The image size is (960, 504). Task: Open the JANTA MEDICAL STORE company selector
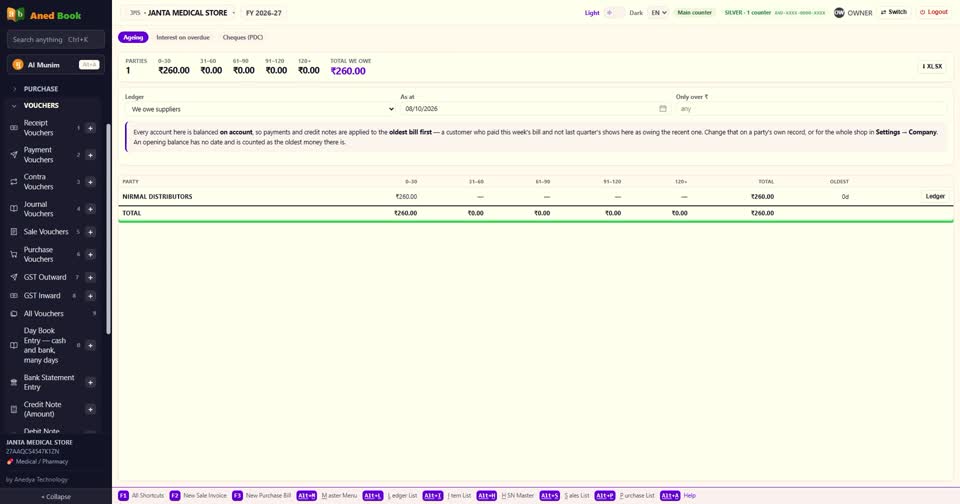pyautogui.click(x=182, y=13)
